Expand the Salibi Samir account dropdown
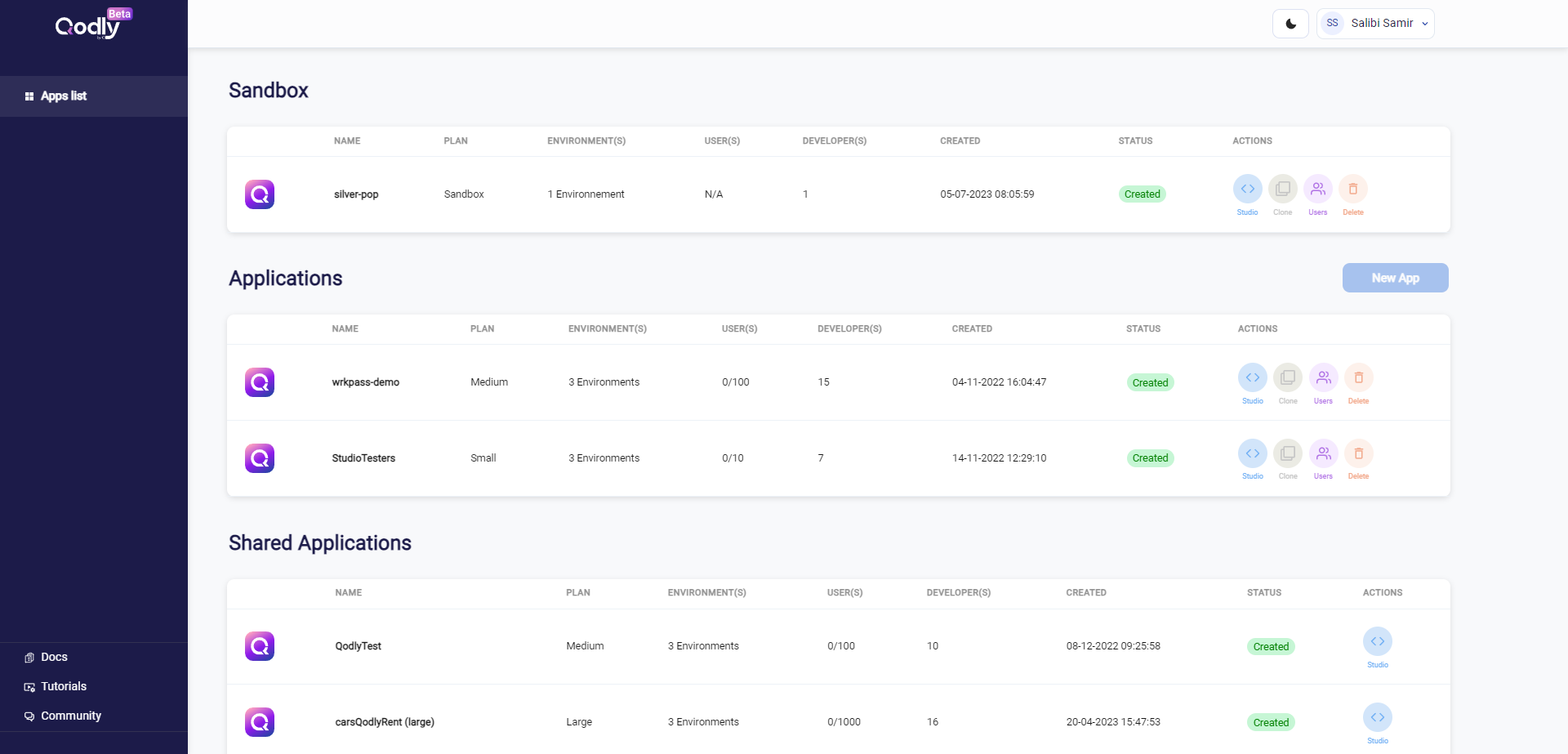The height and width of the screenshot is (754, 1568). pos(1375,24)
